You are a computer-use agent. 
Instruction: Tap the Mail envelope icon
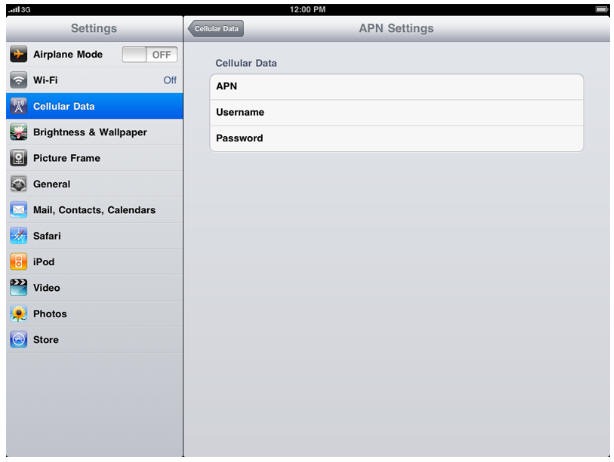click(18, 209)
